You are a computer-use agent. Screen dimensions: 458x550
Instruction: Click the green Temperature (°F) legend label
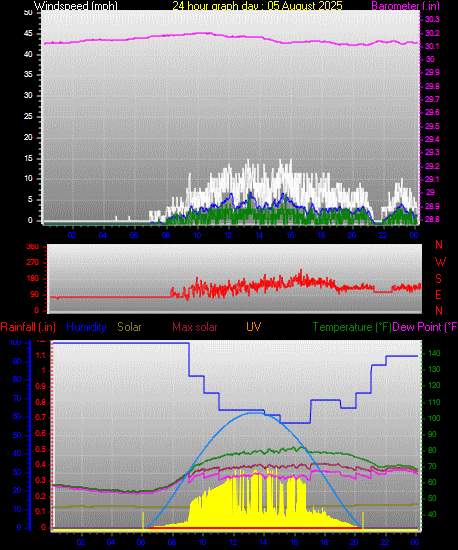pyautogui.click(x=352, y=327)
